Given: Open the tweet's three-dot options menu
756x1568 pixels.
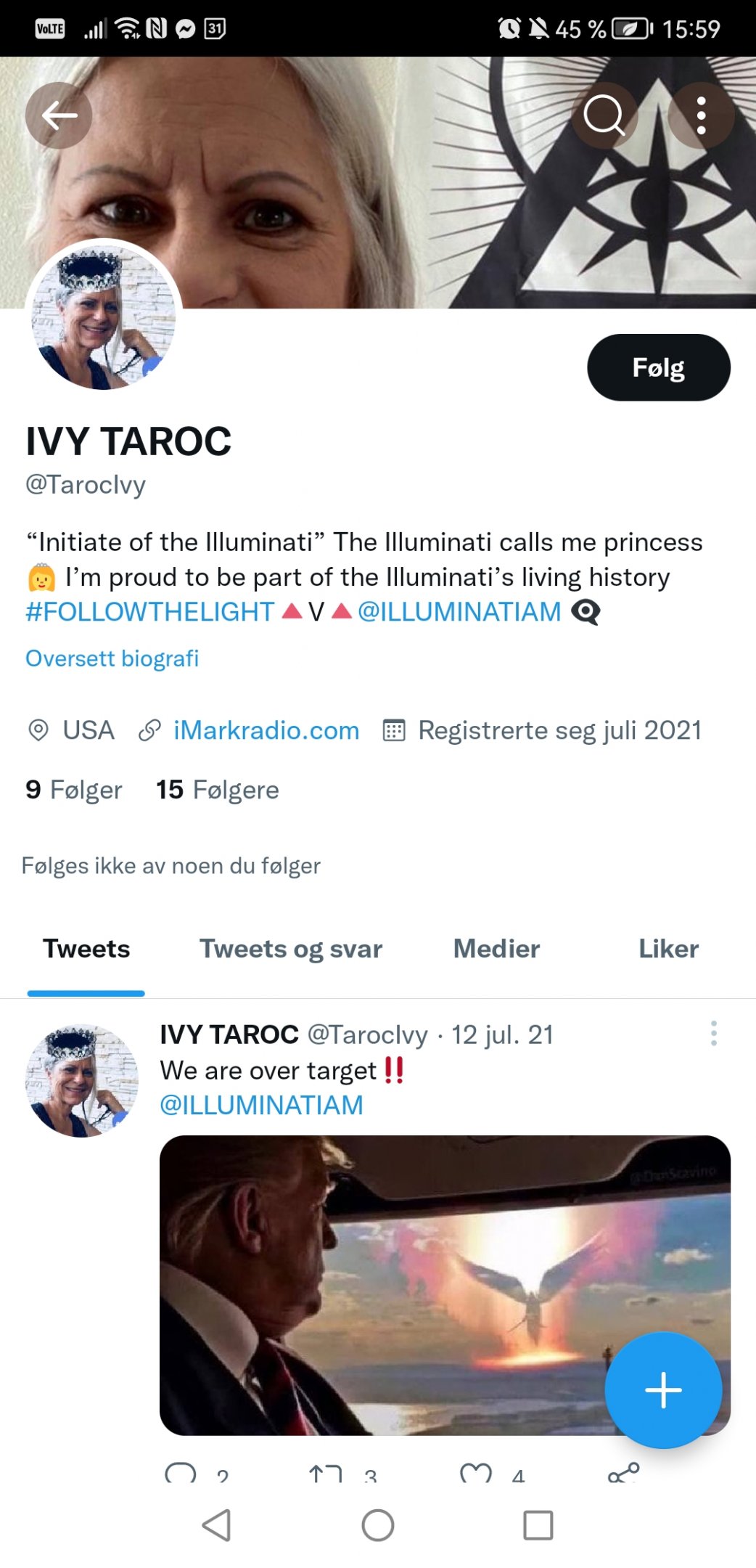Looking at the screenshot, I should coord(714,1033).
